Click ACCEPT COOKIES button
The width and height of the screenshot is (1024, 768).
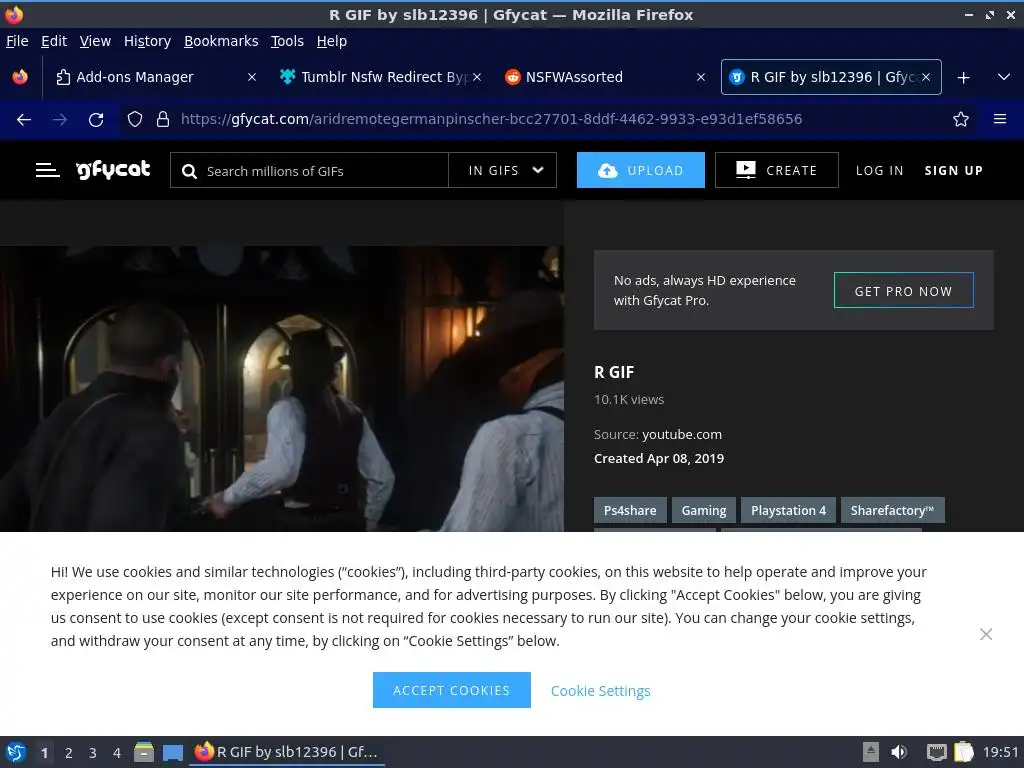point(451,690)
